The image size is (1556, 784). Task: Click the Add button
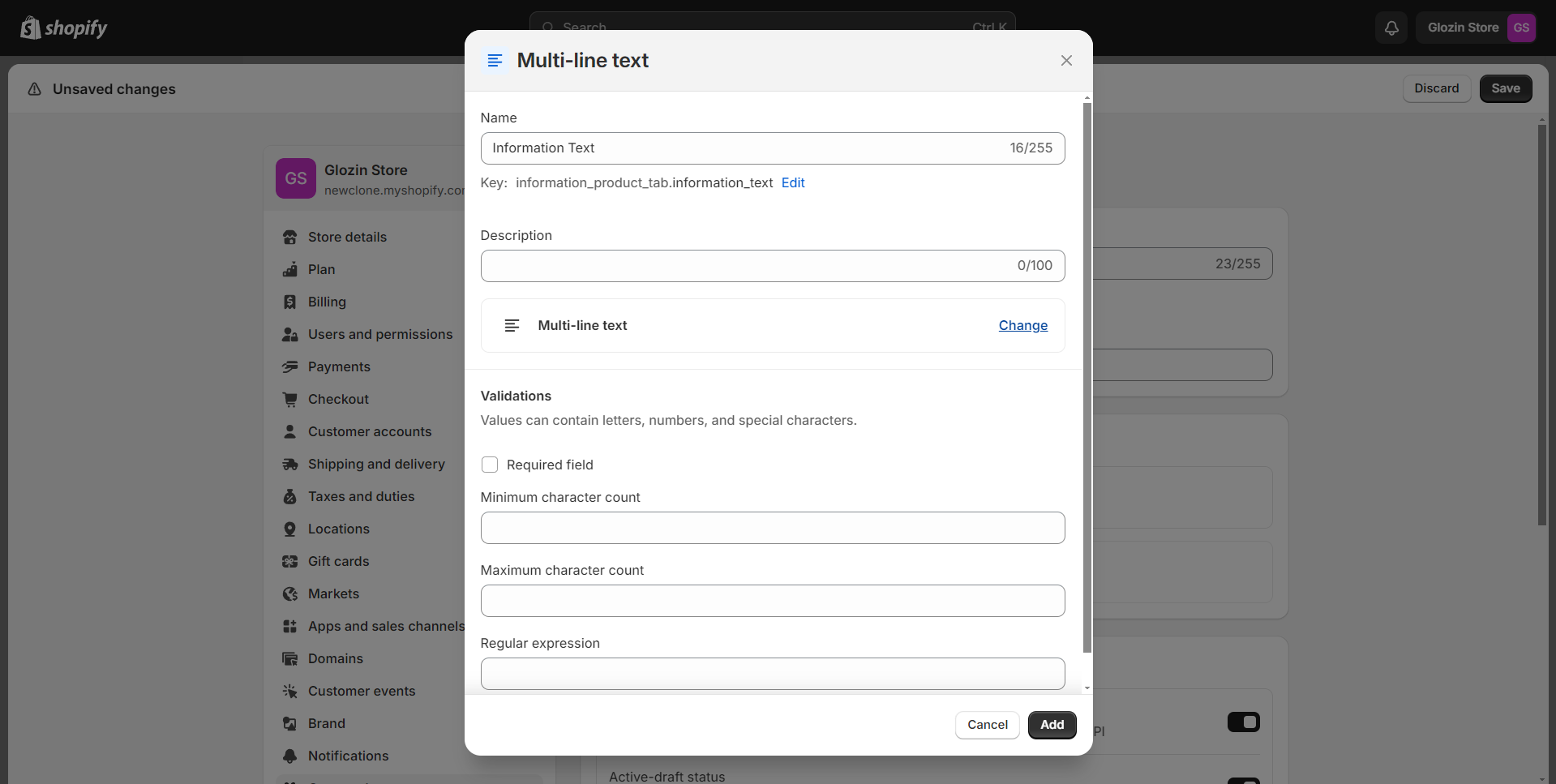click(x=1052, y=725)
